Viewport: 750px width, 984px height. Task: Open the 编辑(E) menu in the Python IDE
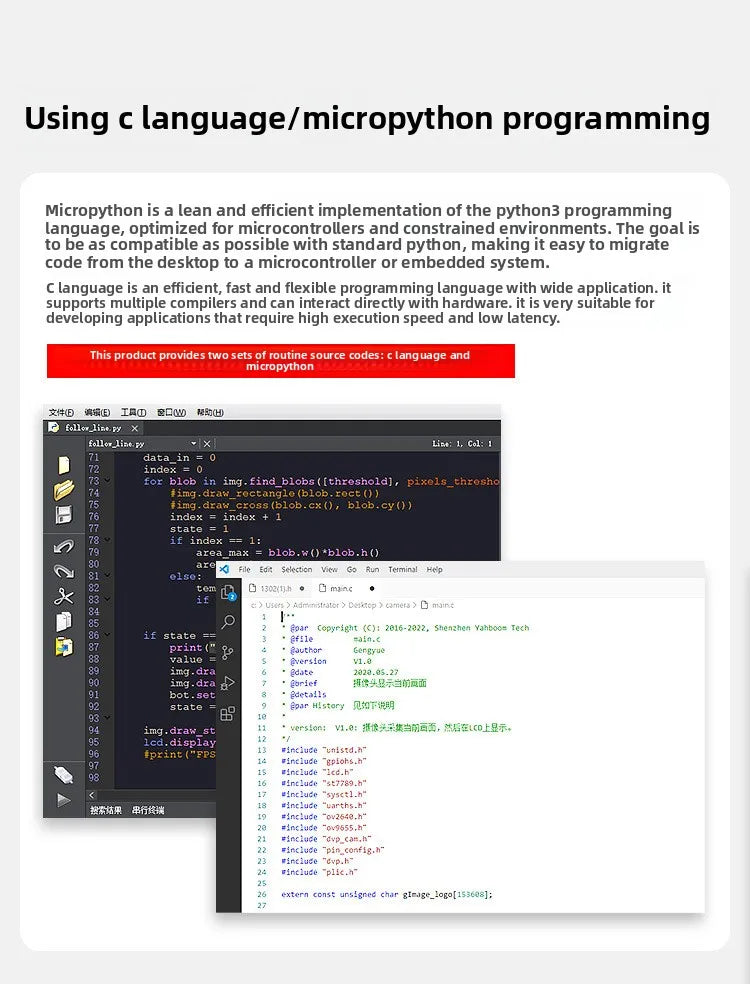click(97, 412)
